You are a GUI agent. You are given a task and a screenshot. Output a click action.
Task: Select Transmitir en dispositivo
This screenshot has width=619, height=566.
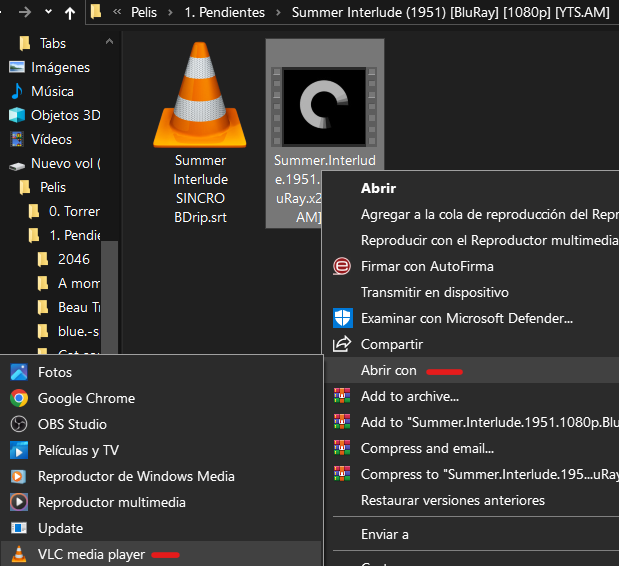click(434, 292)
